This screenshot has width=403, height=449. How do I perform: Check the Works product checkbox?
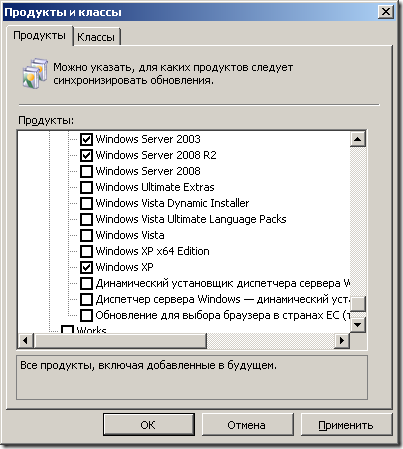click(67, 329)
